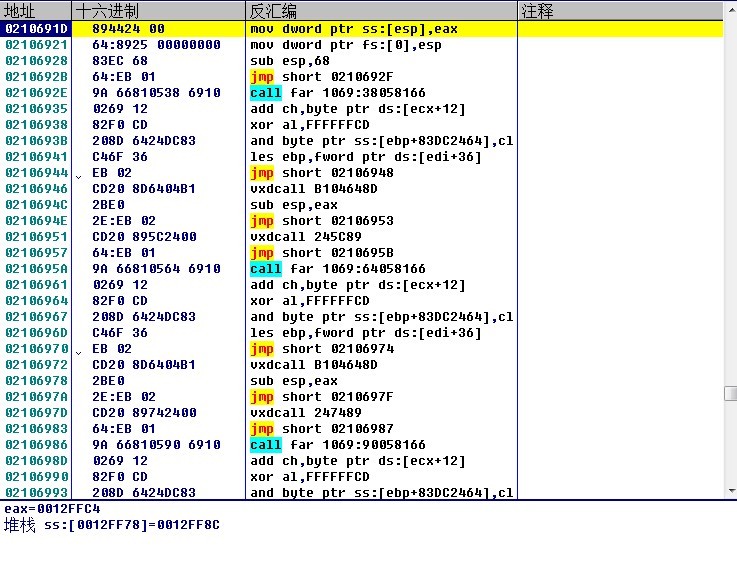
Task: Select address row 0210694E
Action: pyautogui.click(x=36, y=220)
